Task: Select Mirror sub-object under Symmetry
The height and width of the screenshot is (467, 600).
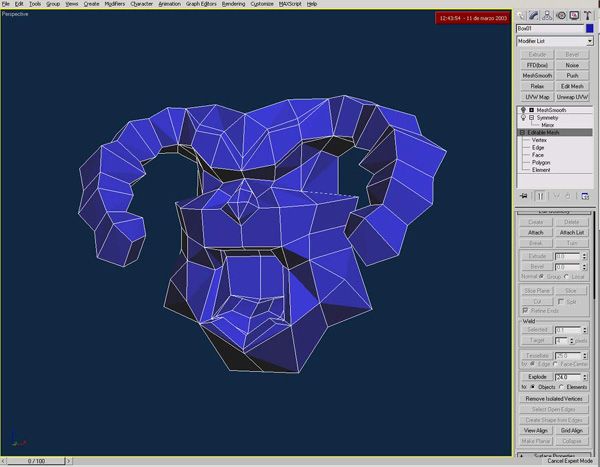Action: click(548, 125)
